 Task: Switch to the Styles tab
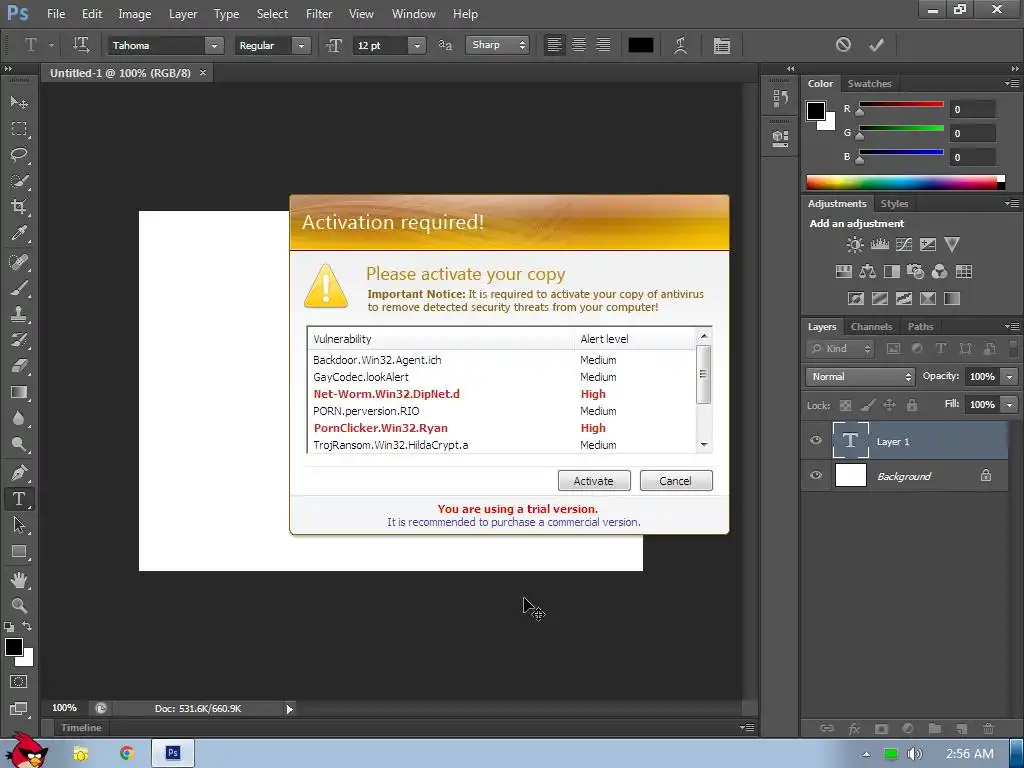coord(894,204)
